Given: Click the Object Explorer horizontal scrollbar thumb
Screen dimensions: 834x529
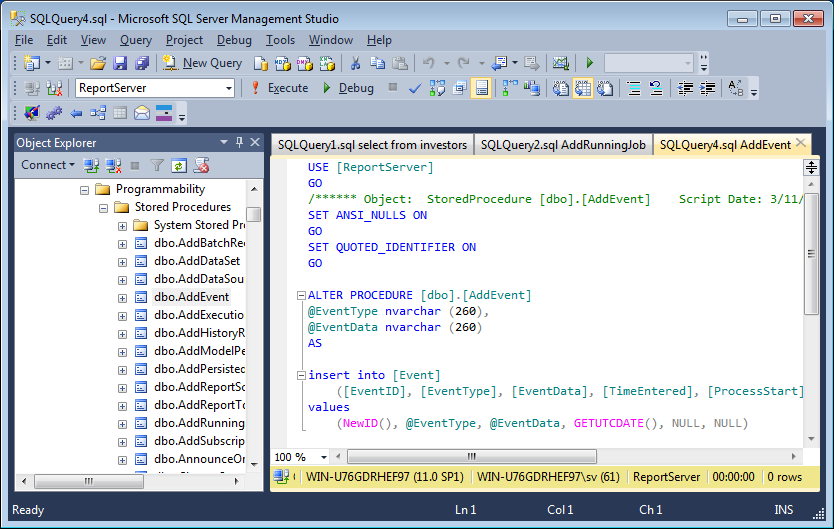Looking at the screenshot, I should point(89,481).
